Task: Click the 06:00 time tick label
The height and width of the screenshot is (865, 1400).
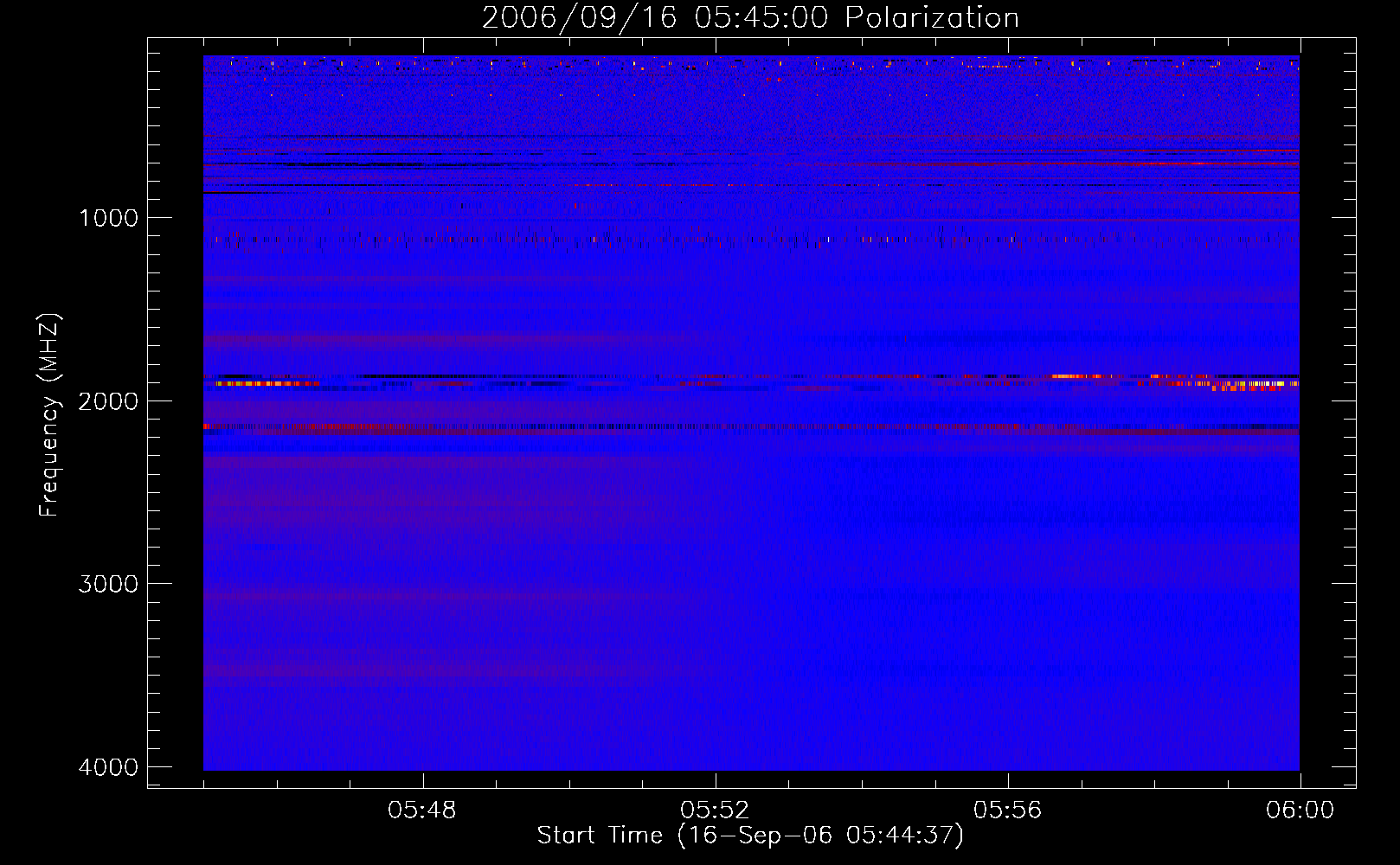Action: click(x=1300, y=811)
